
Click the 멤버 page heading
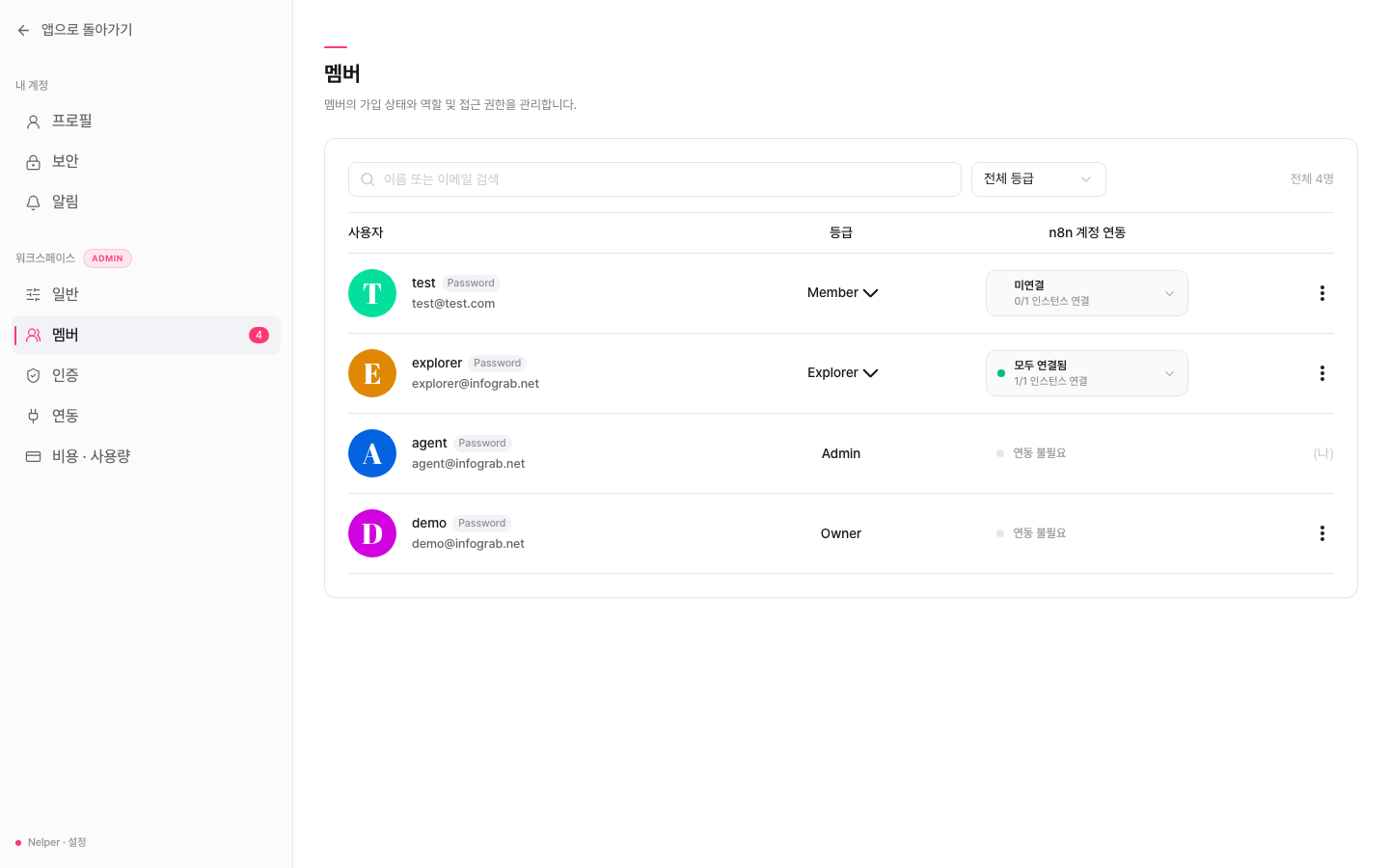pyautogui.click(x=342, y=73)
